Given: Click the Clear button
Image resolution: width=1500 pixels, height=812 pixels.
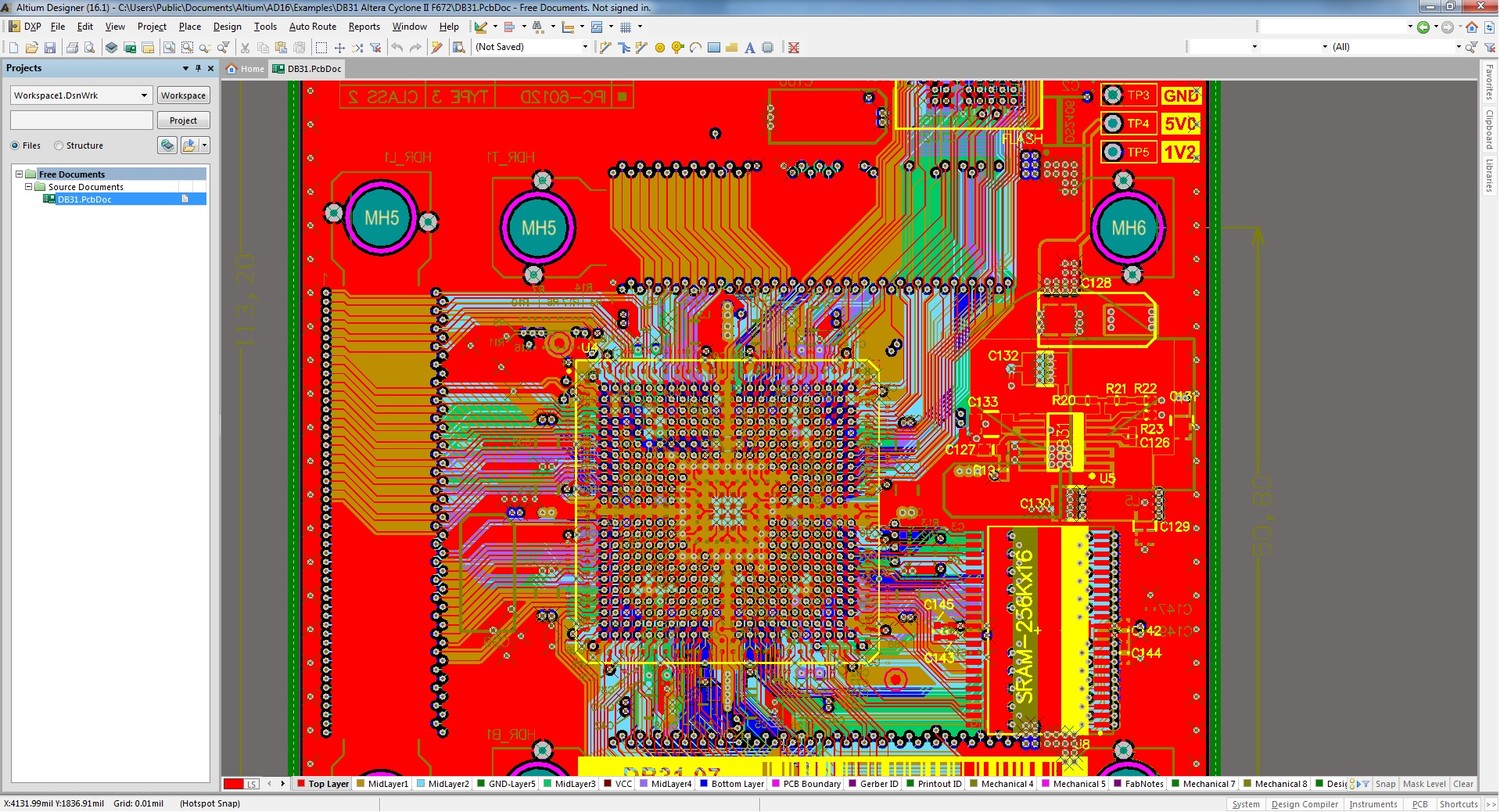Looking at the screenshot, I should (x=1463, y=784).
